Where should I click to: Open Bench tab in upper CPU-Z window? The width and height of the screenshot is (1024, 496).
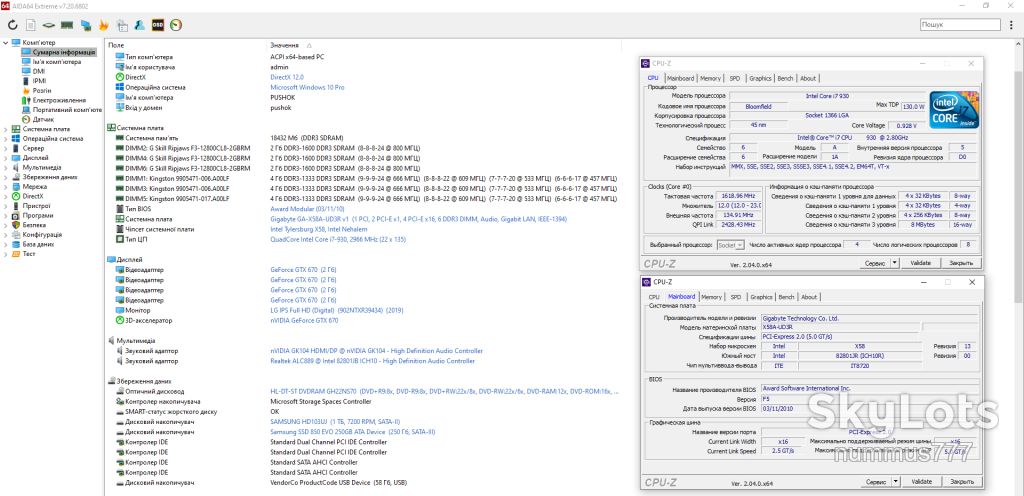[785, 78]
